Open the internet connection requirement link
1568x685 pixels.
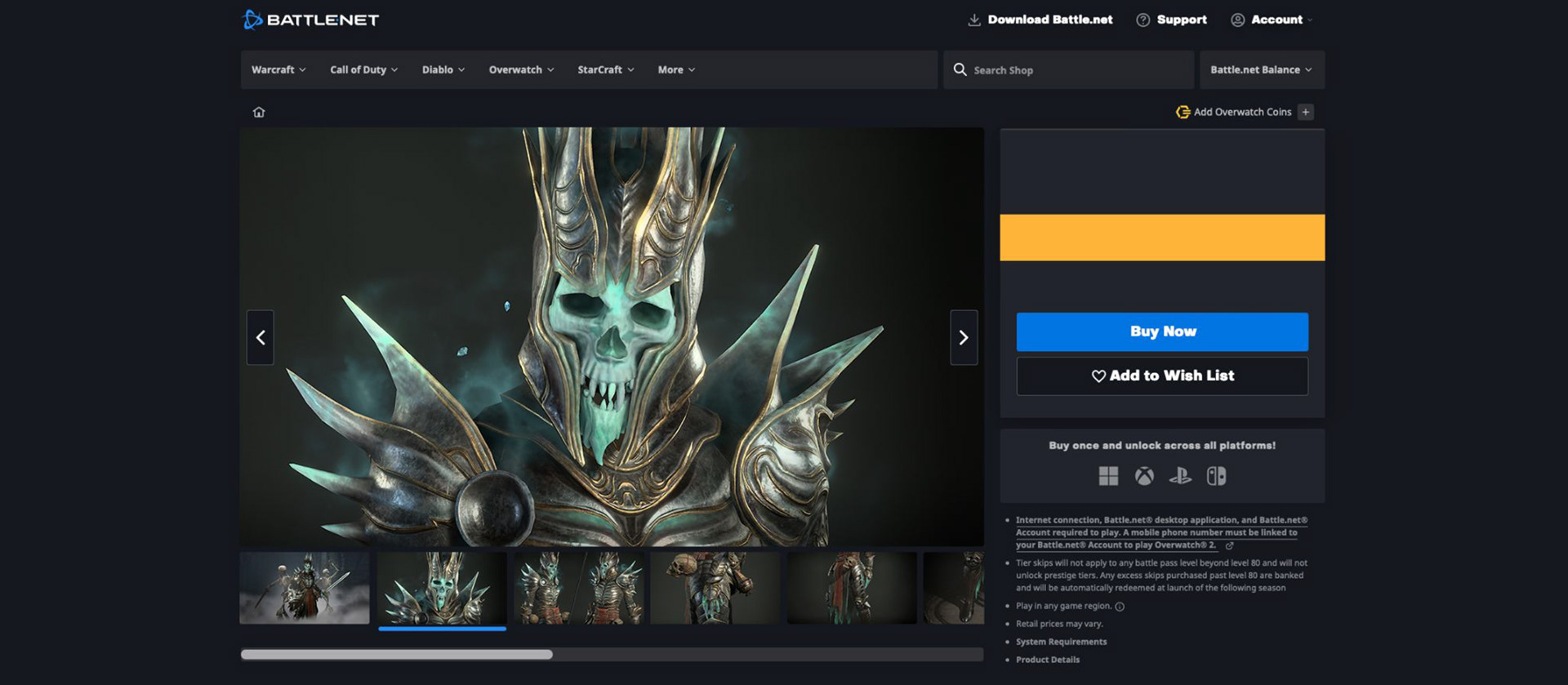click(x=1161, y=532)
